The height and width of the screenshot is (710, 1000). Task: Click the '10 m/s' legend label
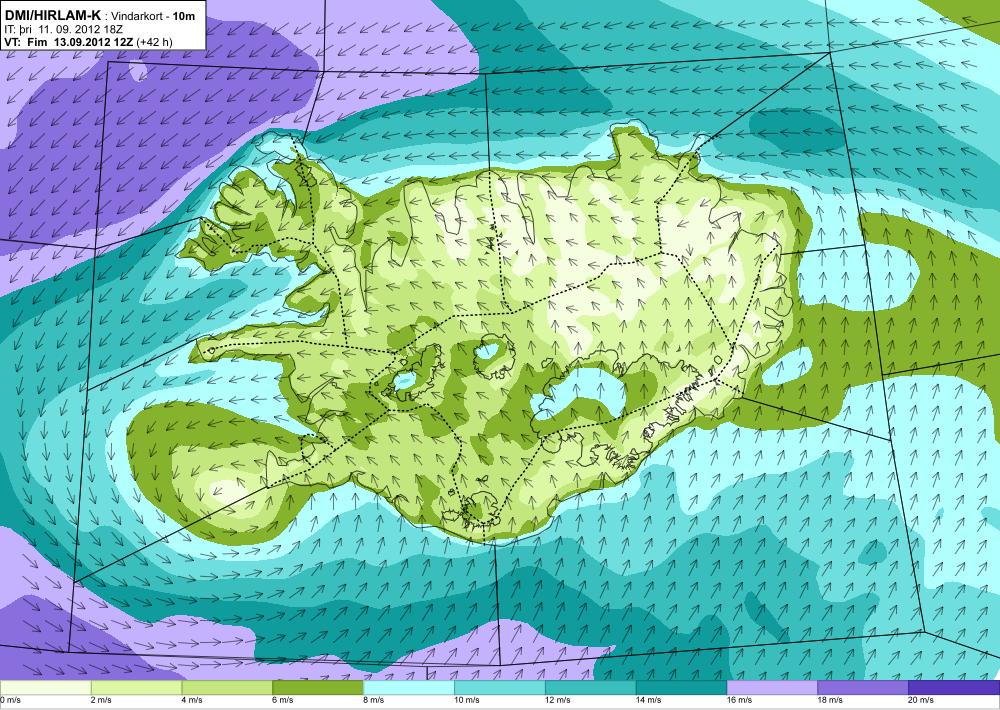pos(467,700)
